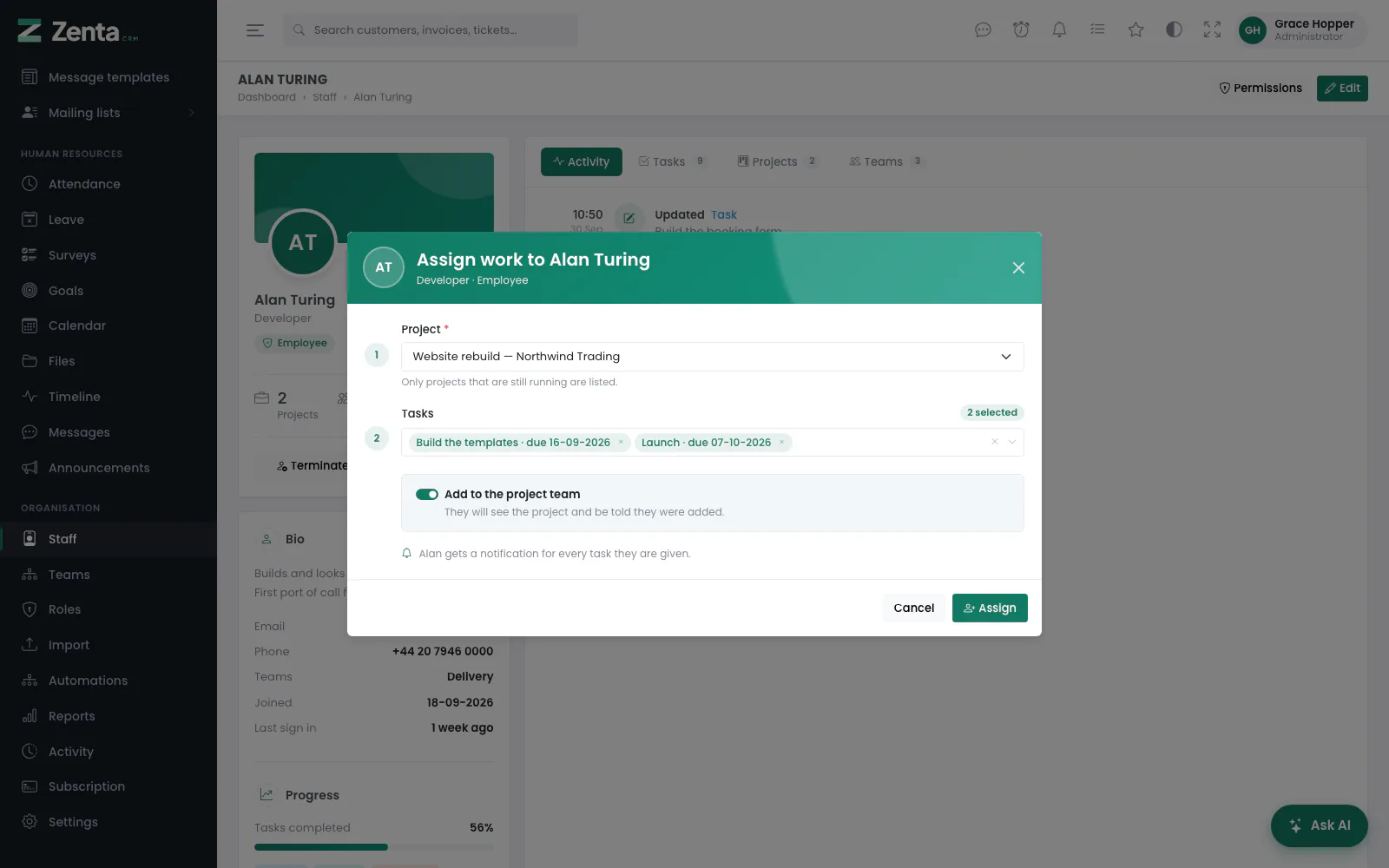
Task: Expand the Mailing lists sidebar item
Action: pyautogui.click(x=109, y=113)
